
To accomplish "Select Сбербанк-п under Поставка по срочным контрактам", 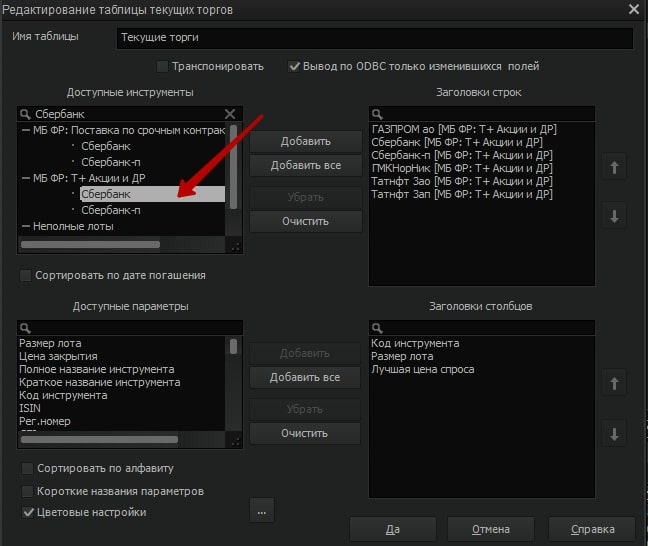I will [x=111, y=162].
